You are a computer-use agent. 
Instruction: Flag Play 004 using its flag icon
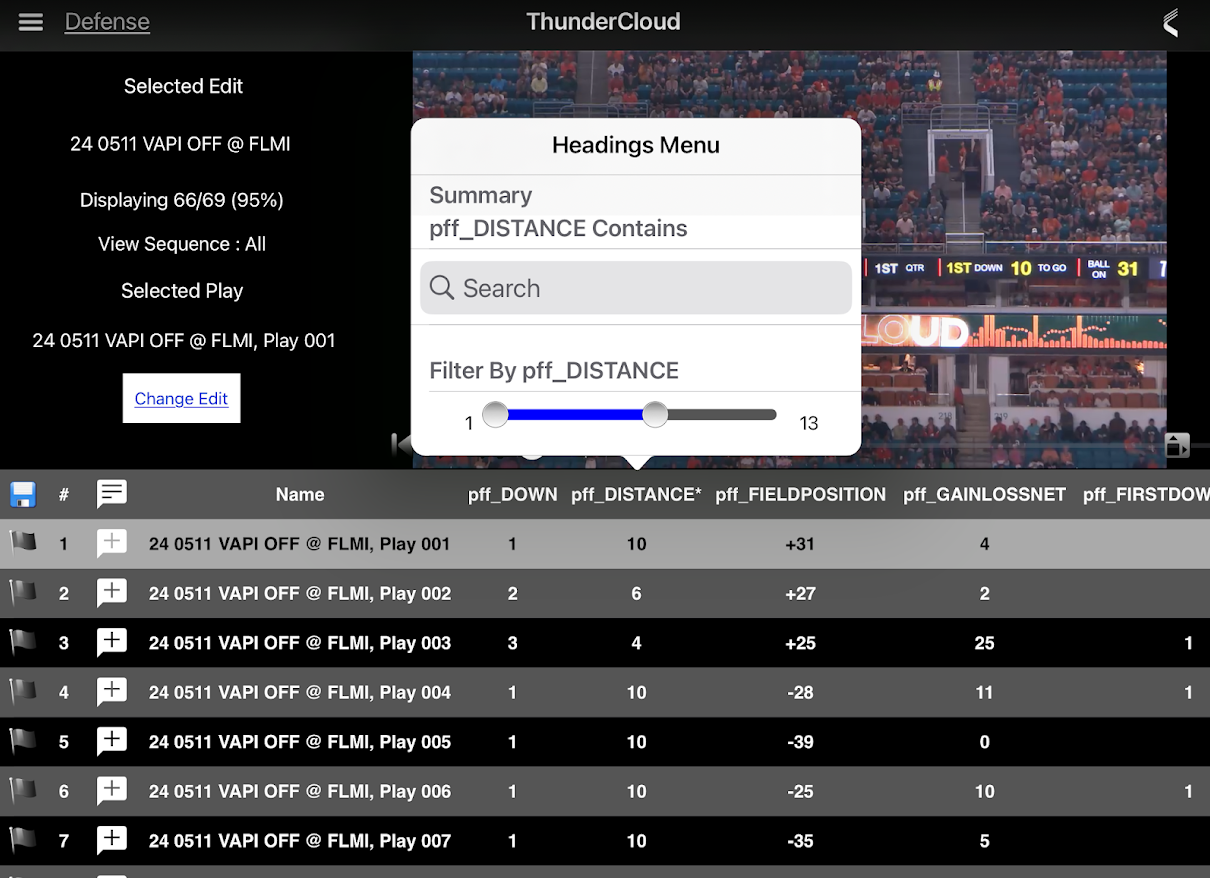coord(21,692)
